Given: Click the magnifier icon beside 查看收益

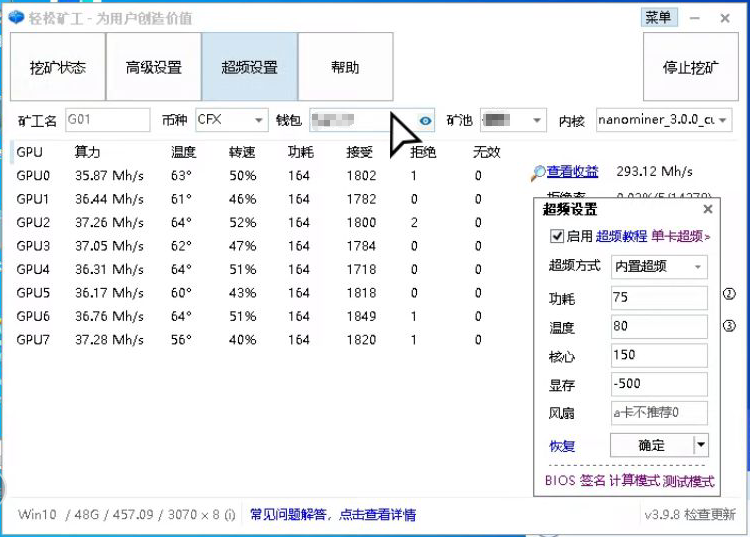Looking at the screenshot, I should pos(538,173).
